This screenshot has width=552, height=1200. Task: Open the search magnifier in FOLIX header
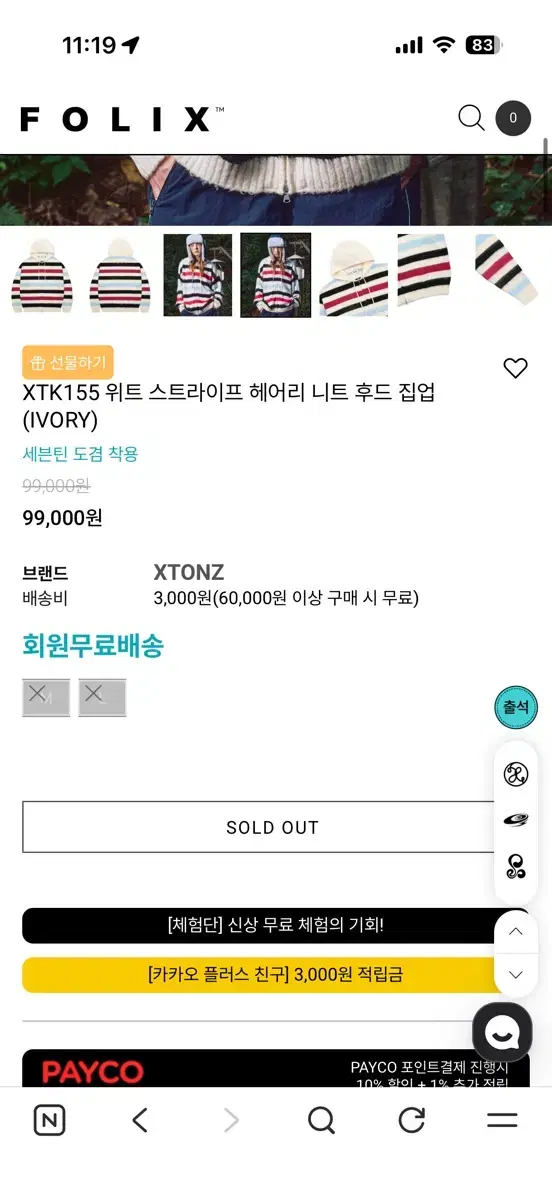(x=471, y=118)
